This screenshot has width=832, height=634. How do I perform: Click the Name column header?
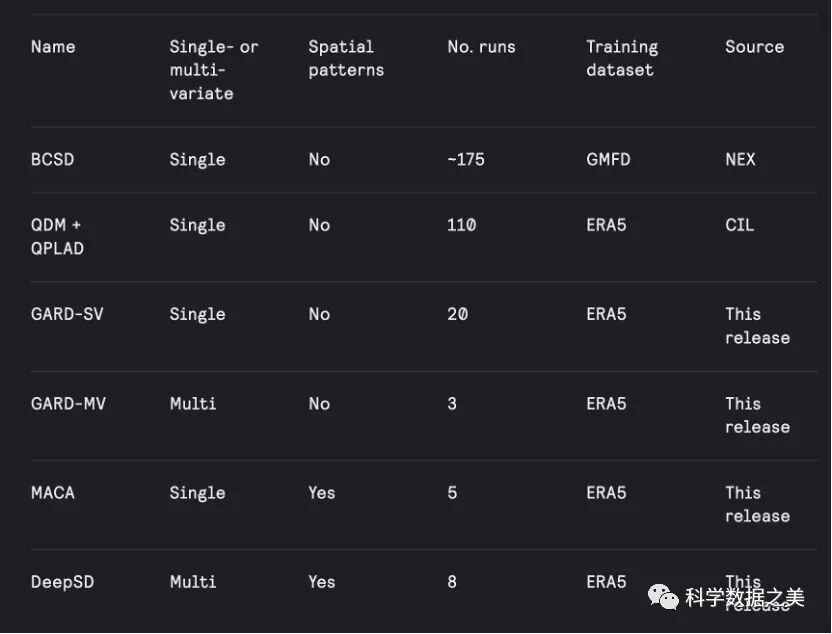[x=53, y=47]
